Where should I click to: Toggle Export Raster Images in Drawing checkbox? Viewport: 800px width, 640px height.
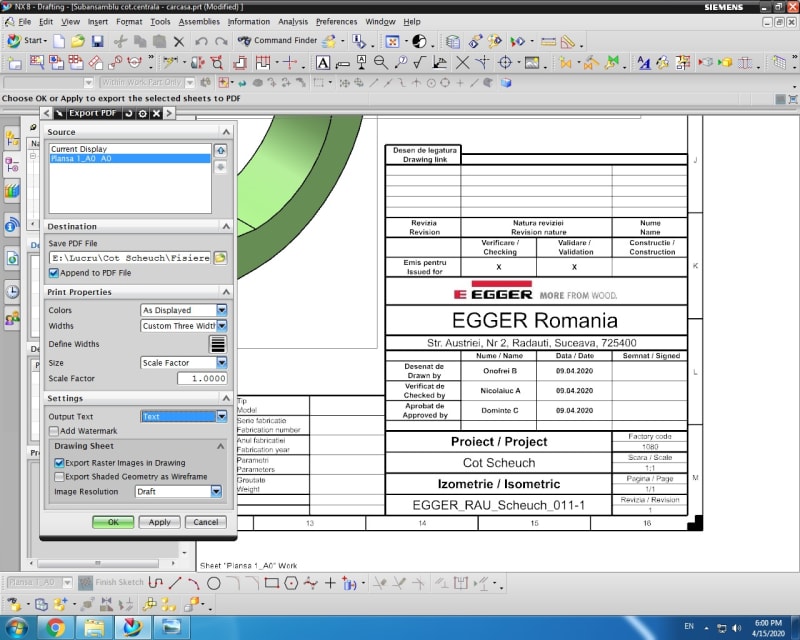pos(59,463)
